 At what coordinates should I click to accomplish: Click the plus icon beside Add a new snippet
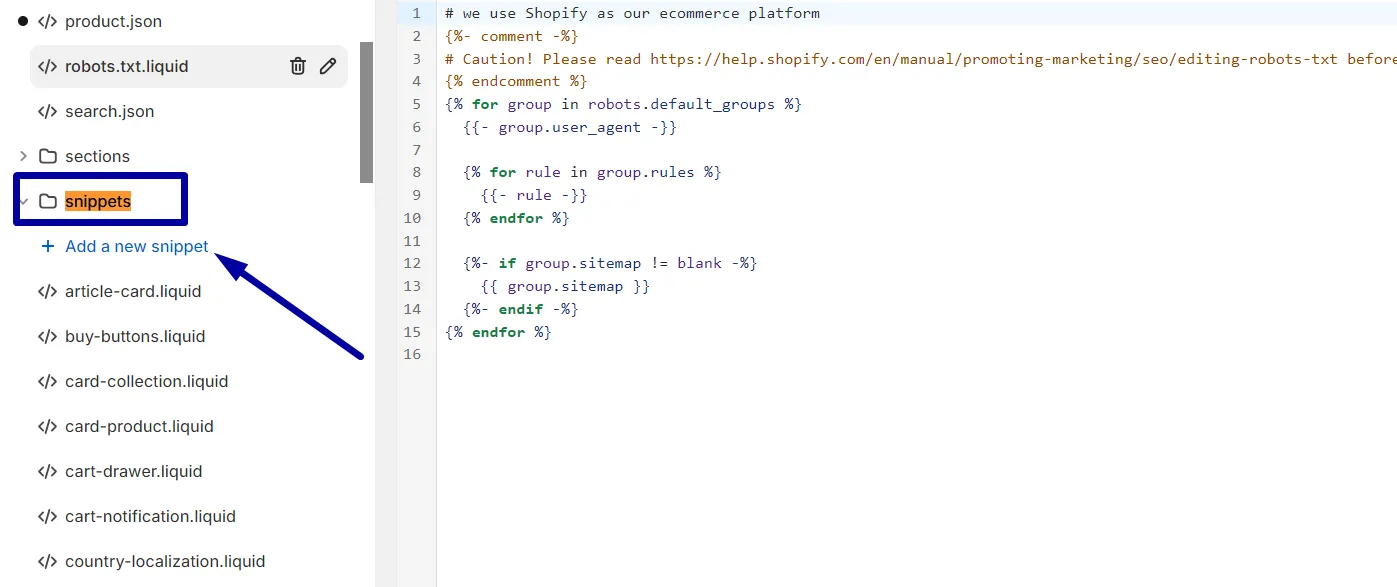pyautogui.click(x=47, y=246)
